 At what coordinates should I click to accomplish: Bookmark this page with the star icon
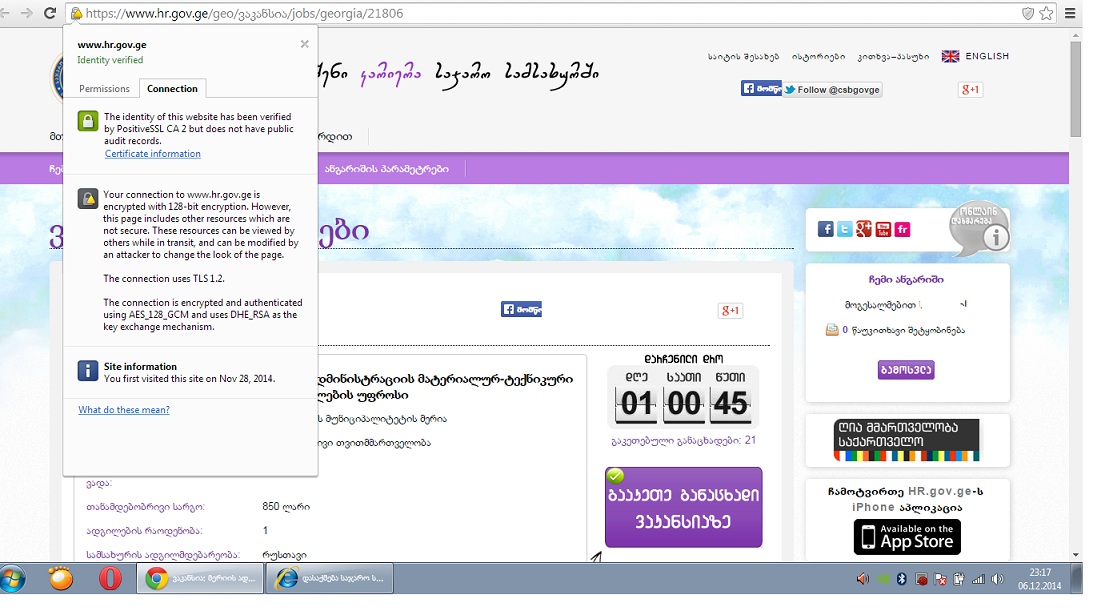tap(1046, 13)
